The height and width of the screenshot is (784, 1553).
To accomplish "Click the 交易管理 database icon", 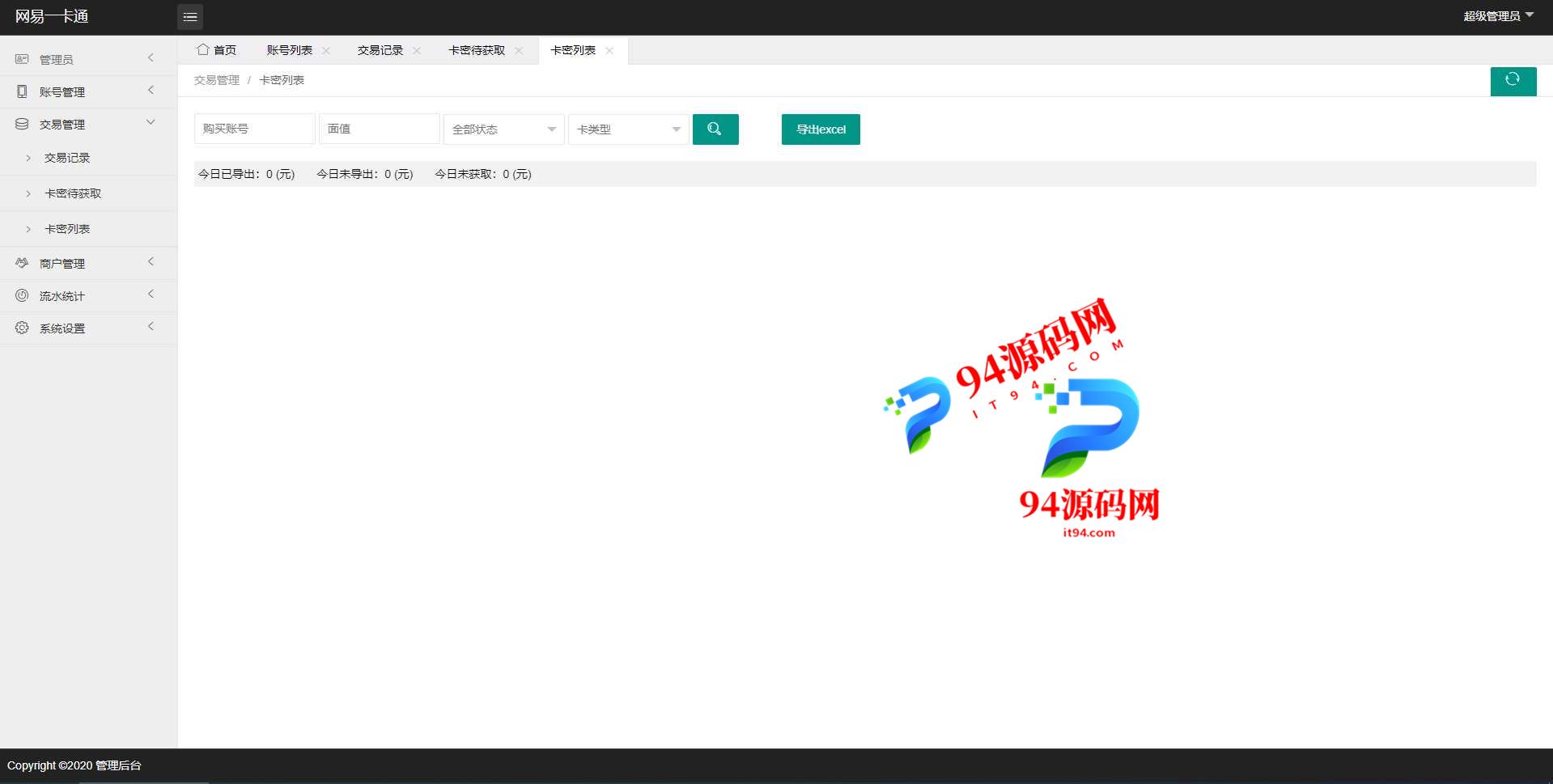I will (22, 124).
